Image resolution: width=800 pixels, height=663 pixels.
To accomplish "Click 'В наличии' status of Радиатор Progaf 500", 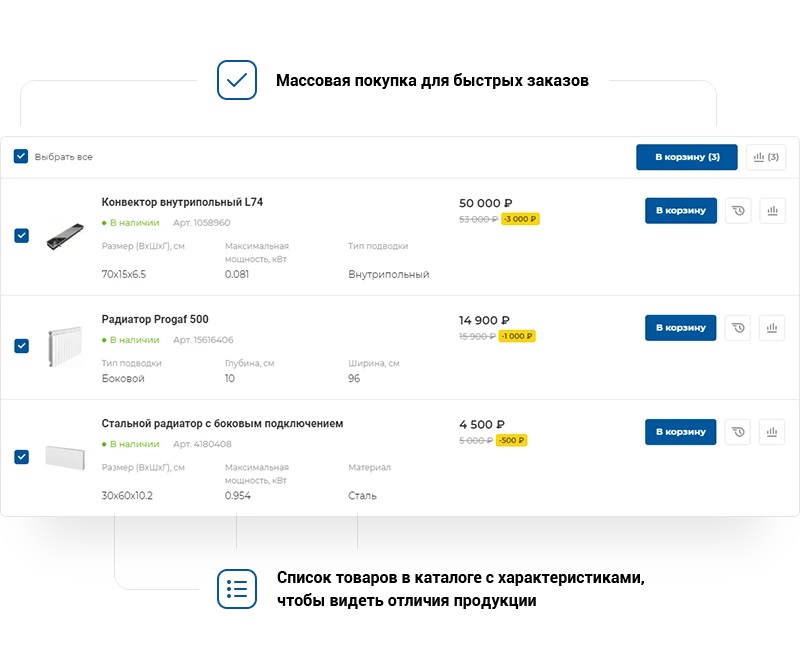I will tap(131, 340).
